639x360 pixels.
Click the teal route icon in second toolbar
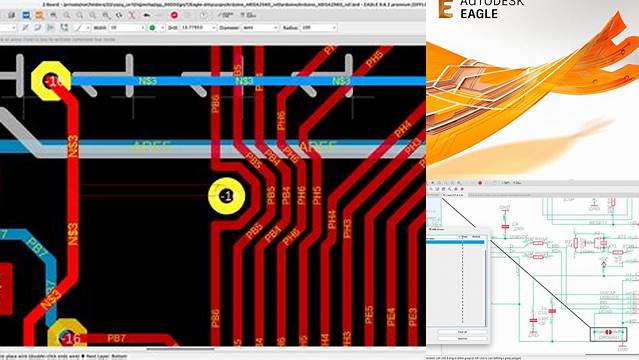tap(64, 28)
